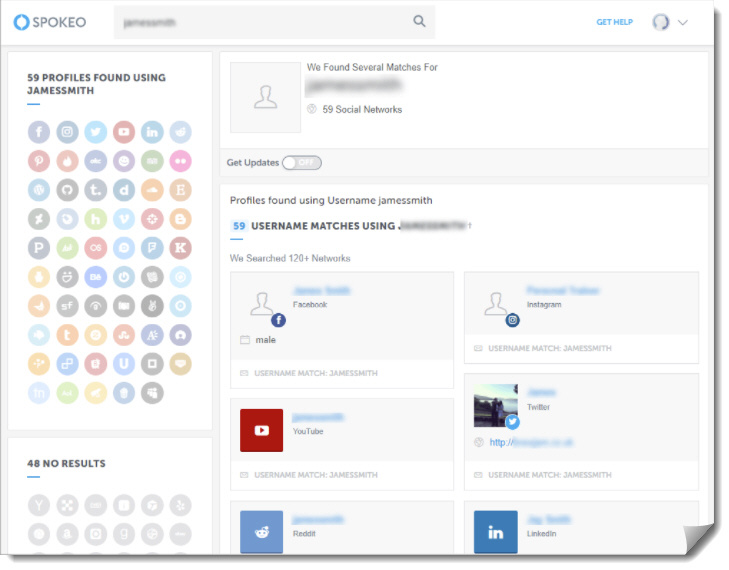
Task: Click the YouTube icon in sidebar grid
Action: [x=124, y=132]
